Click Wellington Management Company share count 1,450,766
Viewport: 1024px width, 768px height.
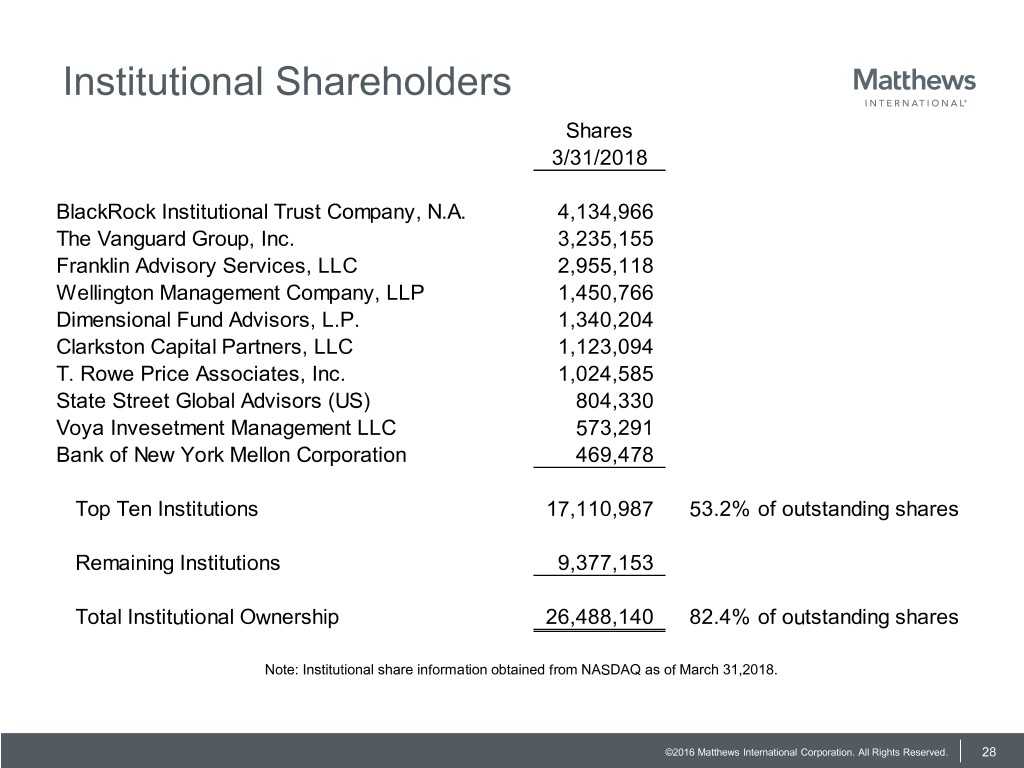coord(605,293)
